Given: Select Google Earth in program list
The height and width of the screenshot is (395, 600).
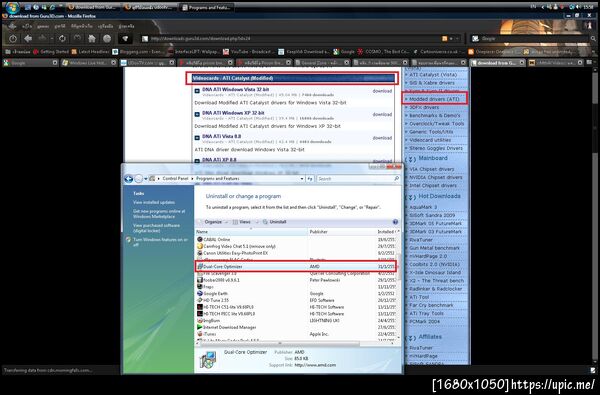Looking at the screenshot, I should pyautogui.click(x=296, y=294).
